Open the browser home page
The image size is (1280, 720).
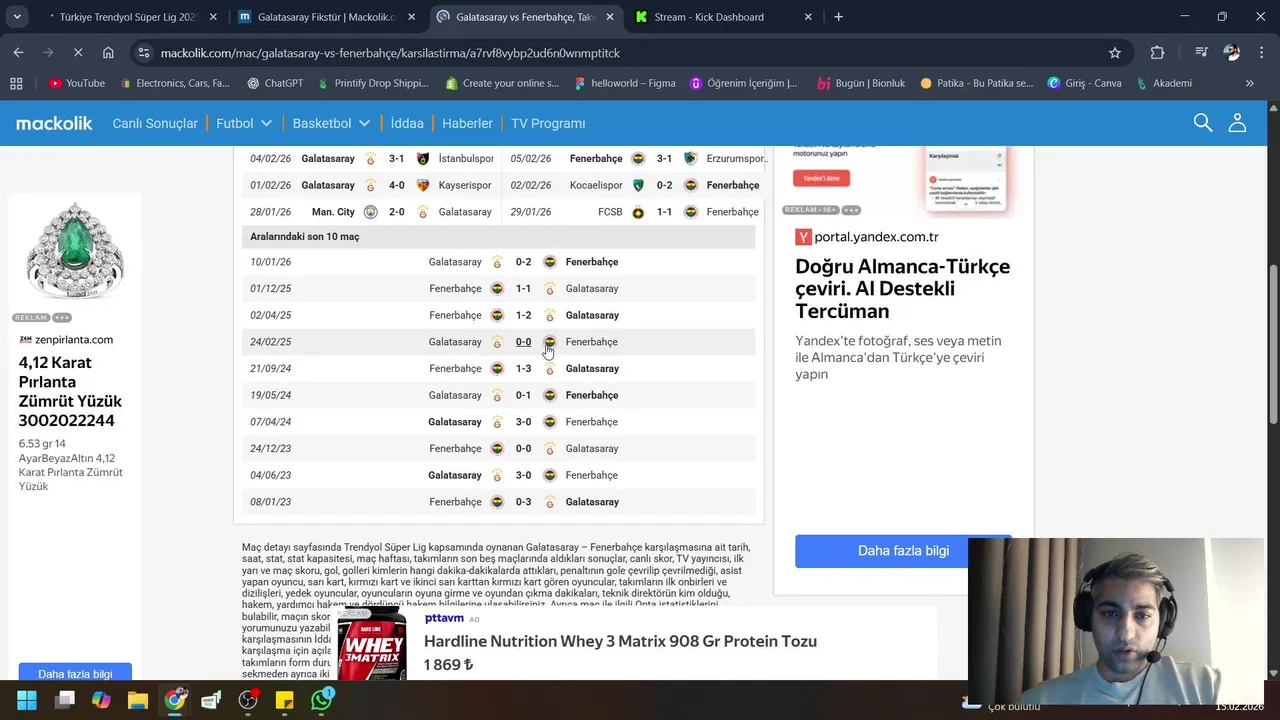point(108,53)
